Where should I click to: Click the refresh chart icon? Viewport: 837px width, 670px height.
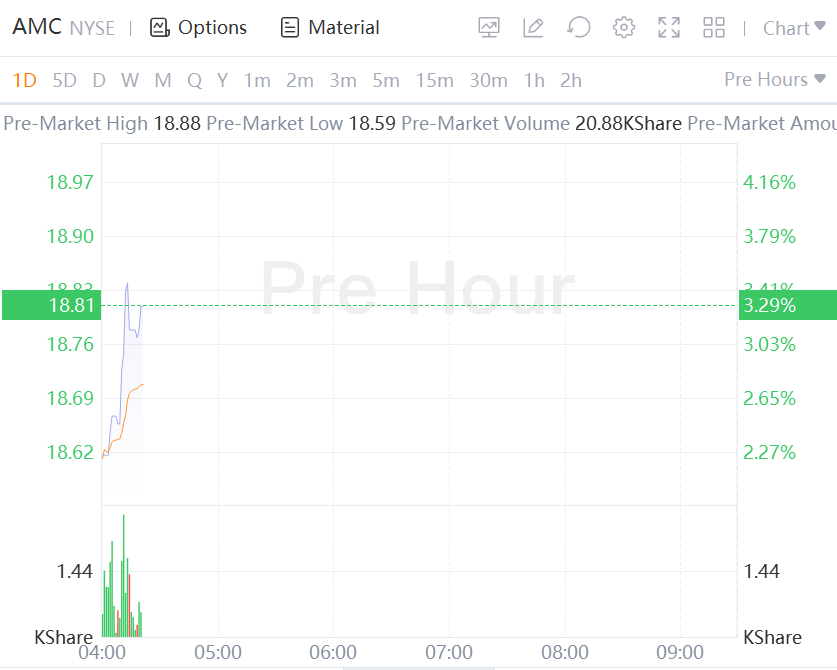tap(578, 28)
